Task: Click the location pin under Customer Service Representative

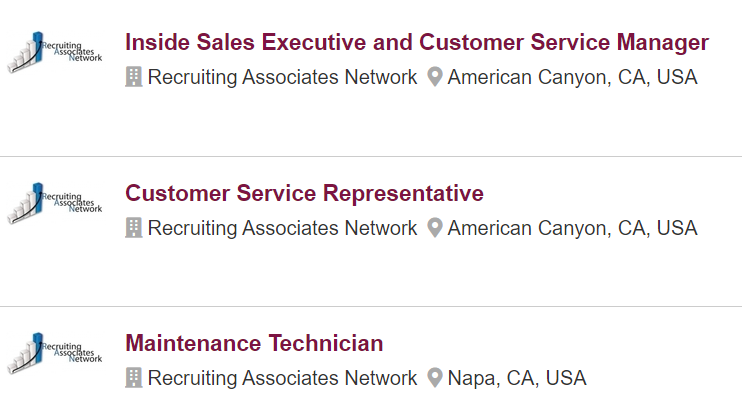Action: 435,228
